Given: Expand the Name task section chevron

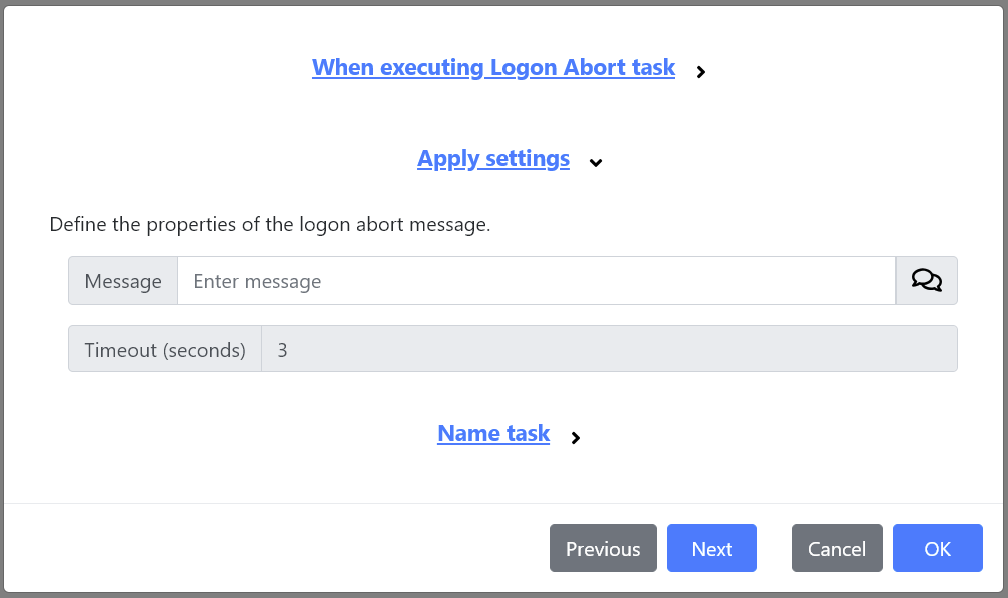Looking at the screenshot, I should coord(575,437).
